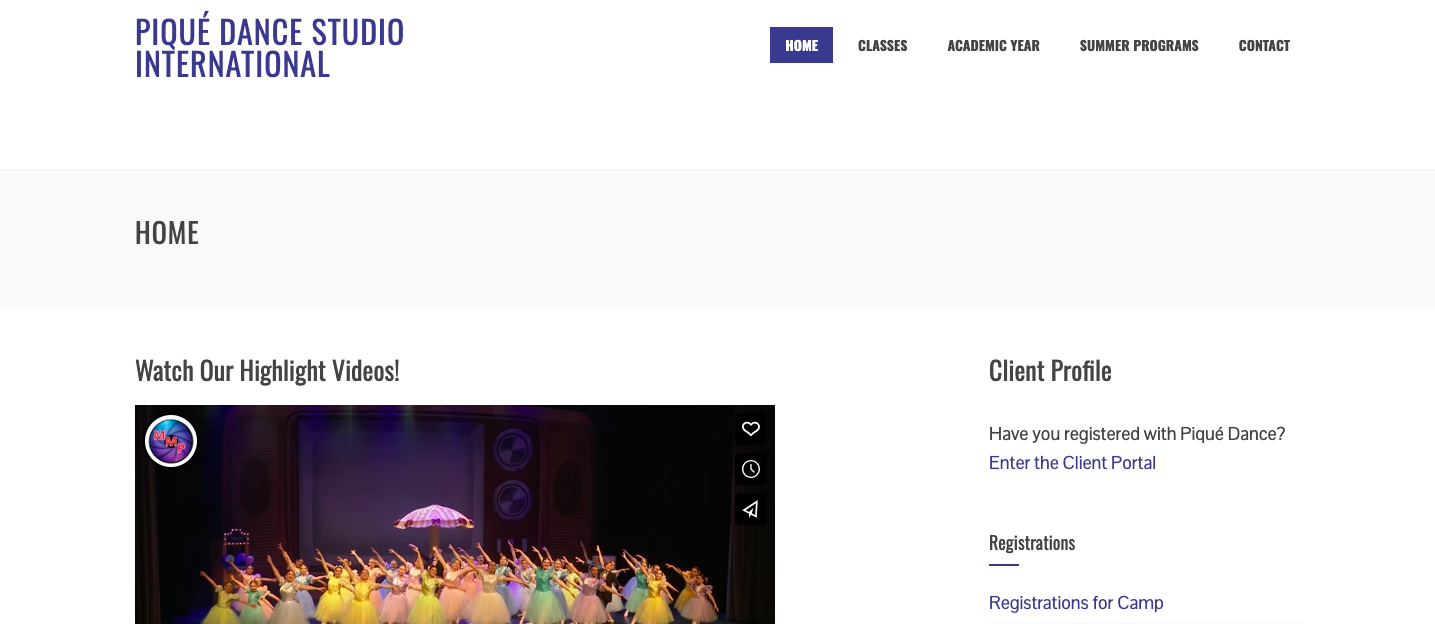Follow the Enter the Client Portal link

point(1072,463)
